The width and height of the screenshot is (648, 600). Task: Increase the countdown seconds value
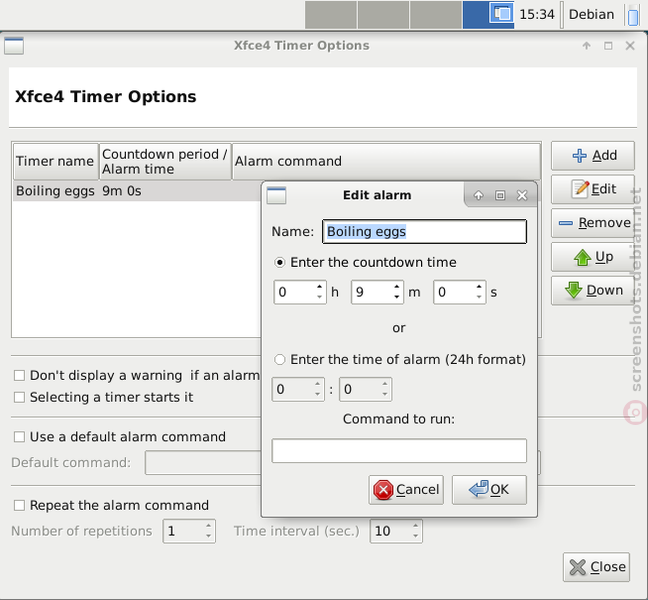479,287
